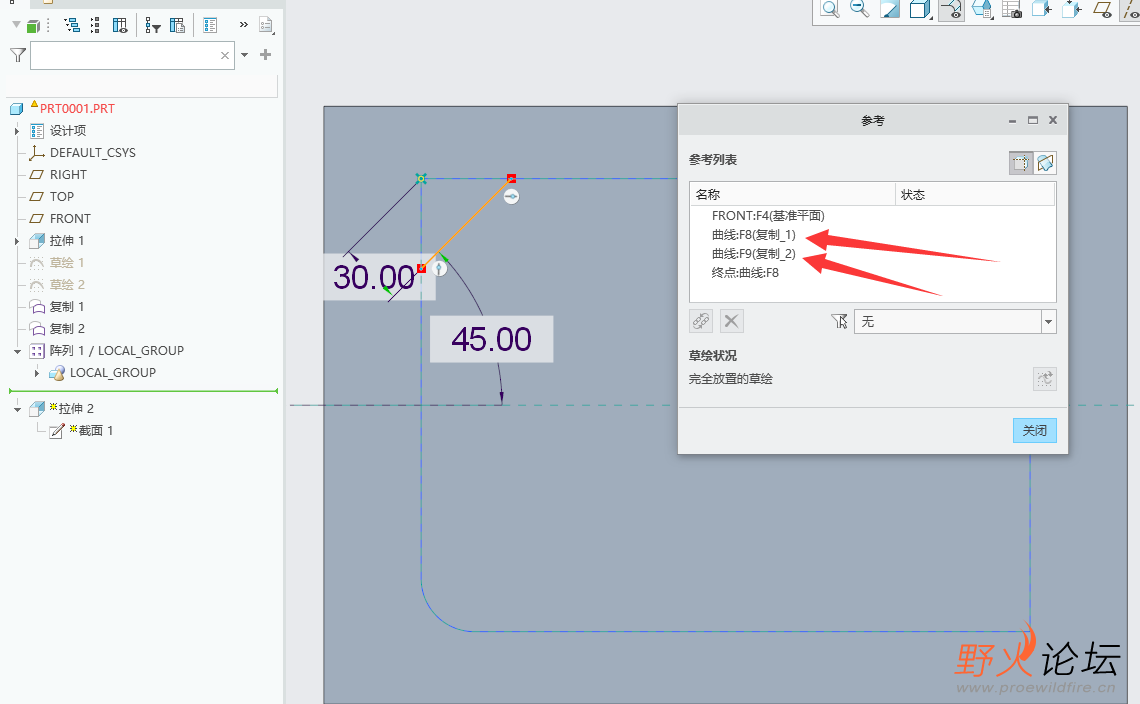
Task: Select the 30.00 dimension value
Action: coord(374,277)
